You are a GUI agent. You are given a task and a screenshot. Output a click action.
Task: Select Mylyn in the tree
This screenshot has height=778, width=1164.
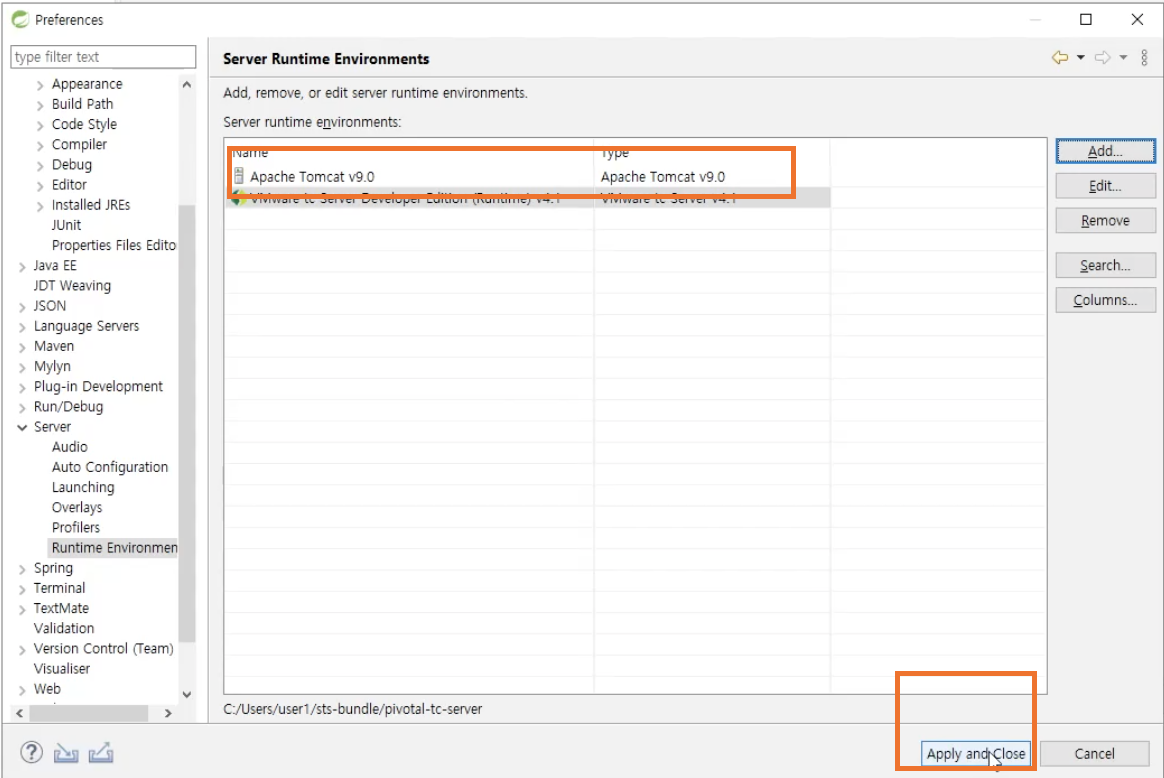click(52, 366)
